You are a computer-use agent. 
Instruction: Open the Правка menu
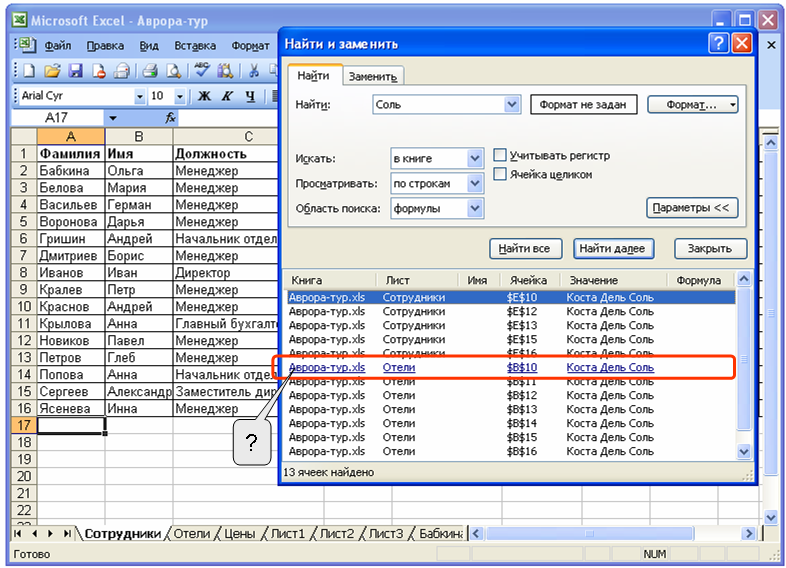click(x=105, y=46)
